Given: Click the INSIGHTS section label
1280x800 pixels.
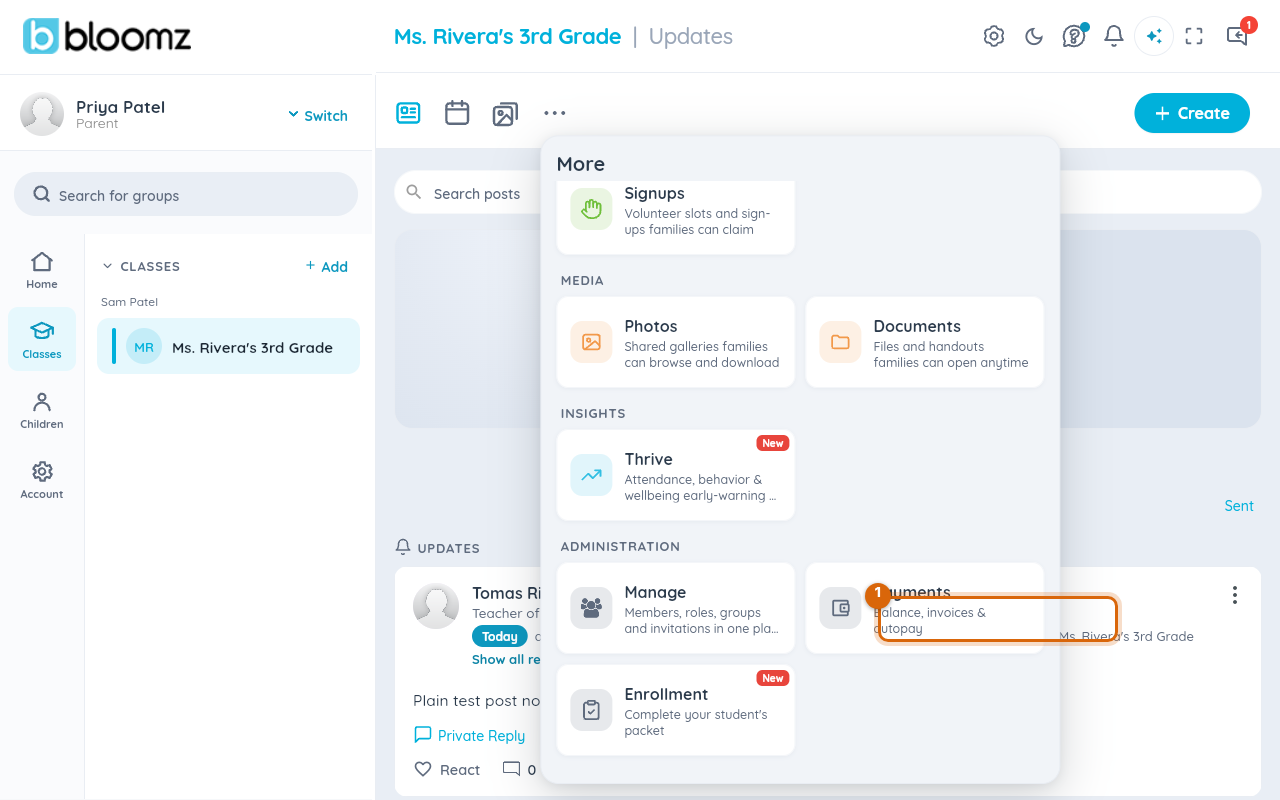Looking at the screenshot, I should click(x=593, y=413).
